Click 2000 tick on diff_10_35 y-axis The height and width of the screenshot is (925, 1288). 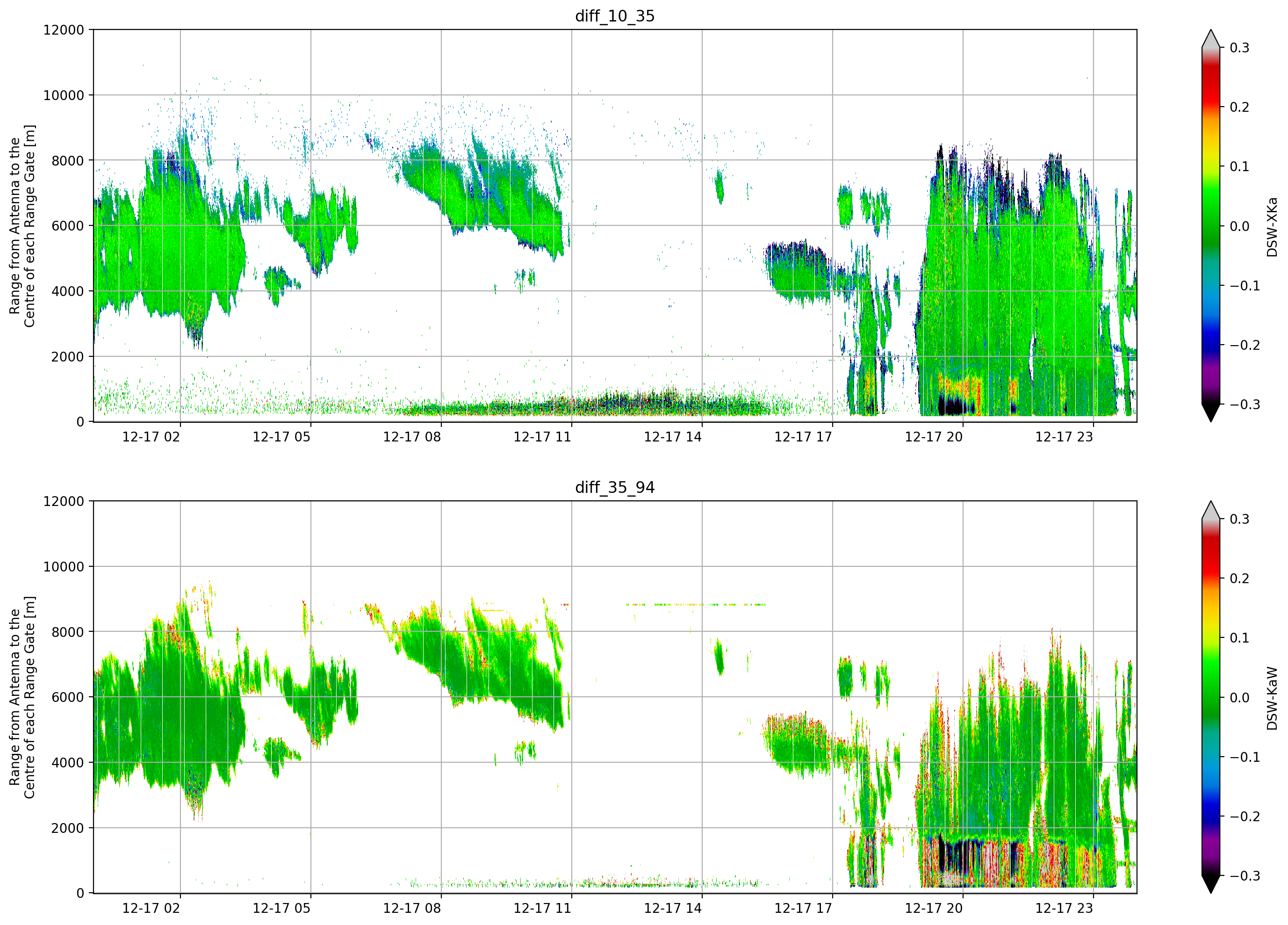[x=68, y=357]
